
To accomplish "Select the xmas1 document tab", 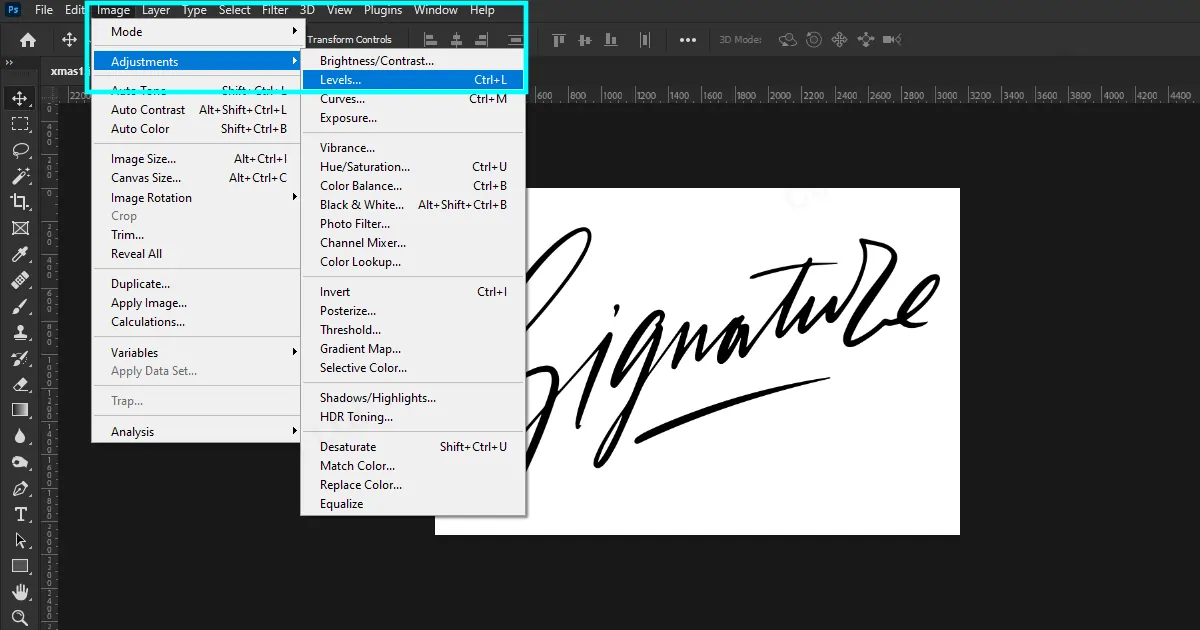I will (x=65, y=71).
